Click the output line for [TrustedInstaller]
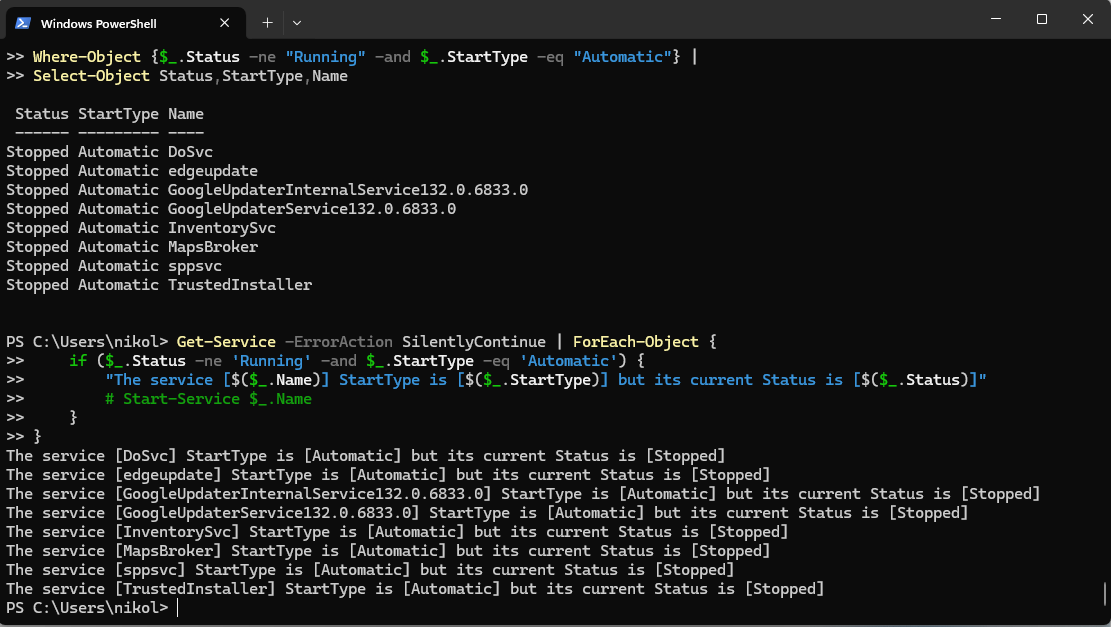This screenshot has height=627, width=1111. [x=415, y=589]
